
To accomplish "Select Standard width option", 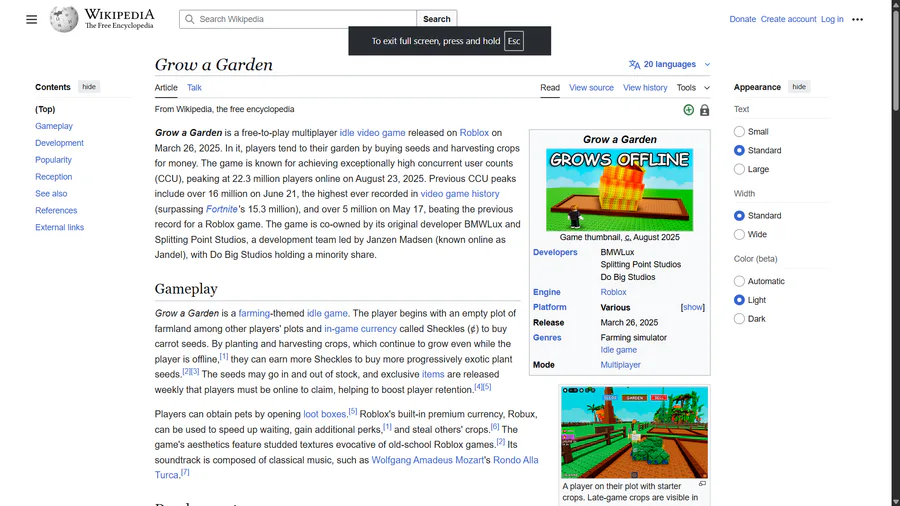I will tap(739, 216).
